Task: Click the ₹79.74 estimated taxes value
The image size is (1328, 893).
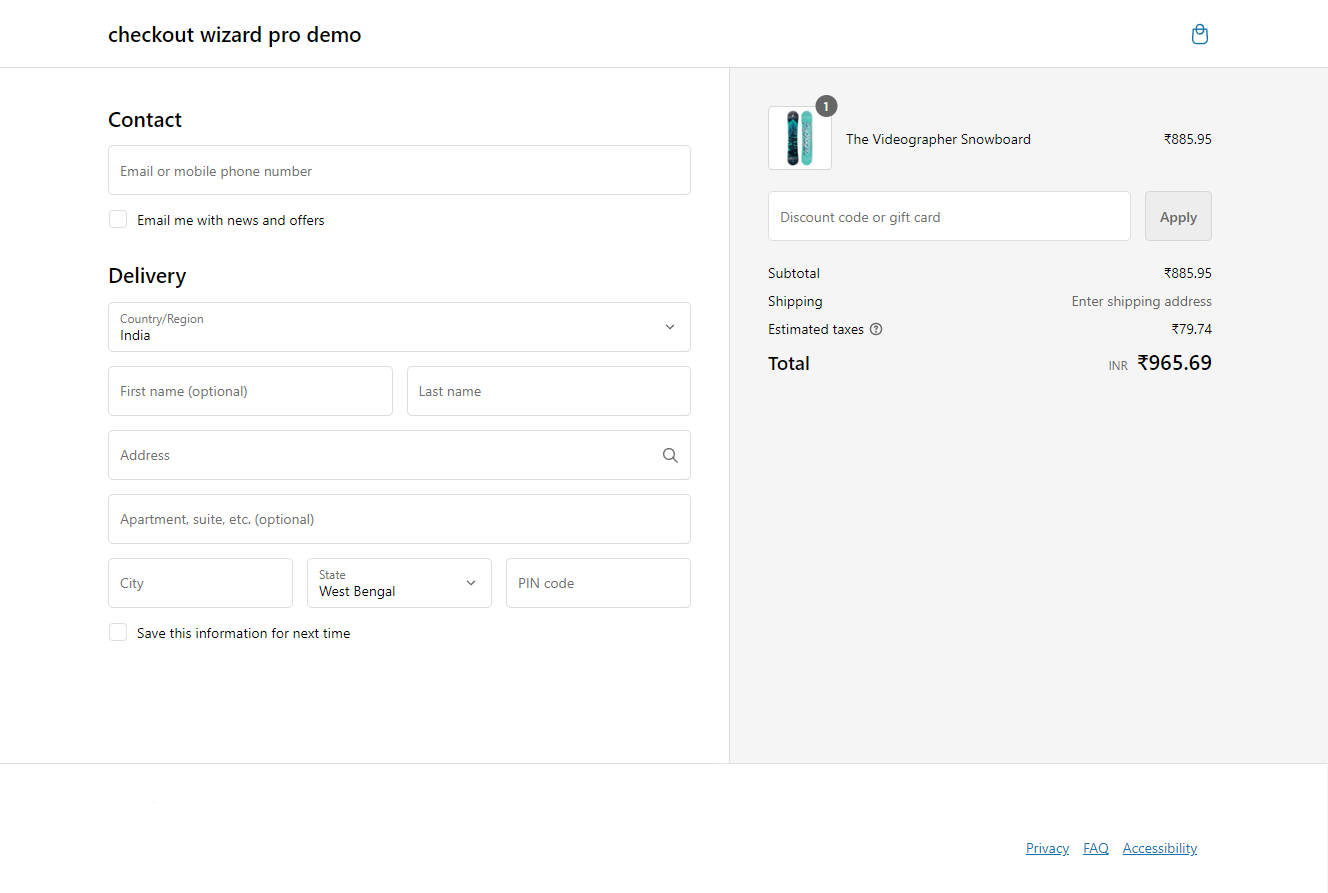Action: coord(1192,329)
